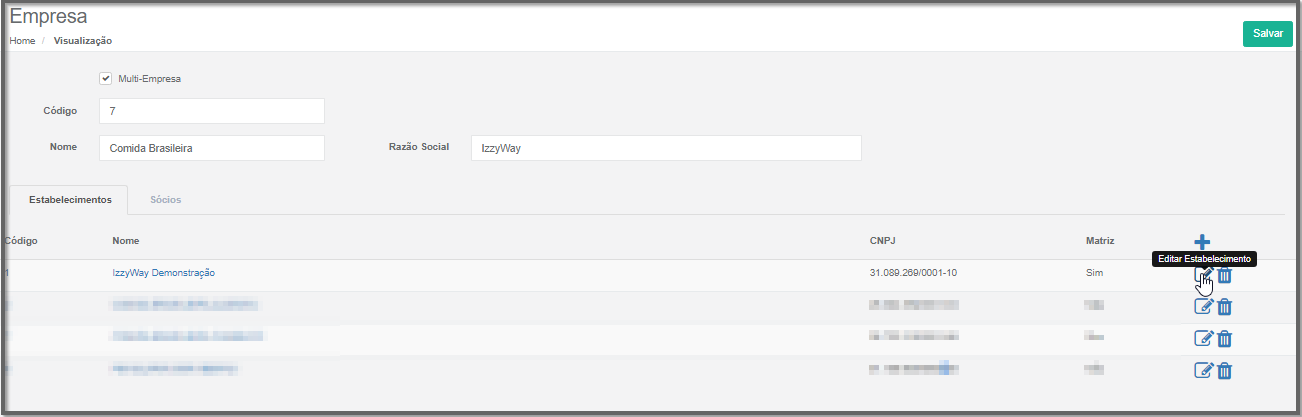
Task: Edit the IzzyWay Demonstração establishment
Action: tap(1204, 275)
